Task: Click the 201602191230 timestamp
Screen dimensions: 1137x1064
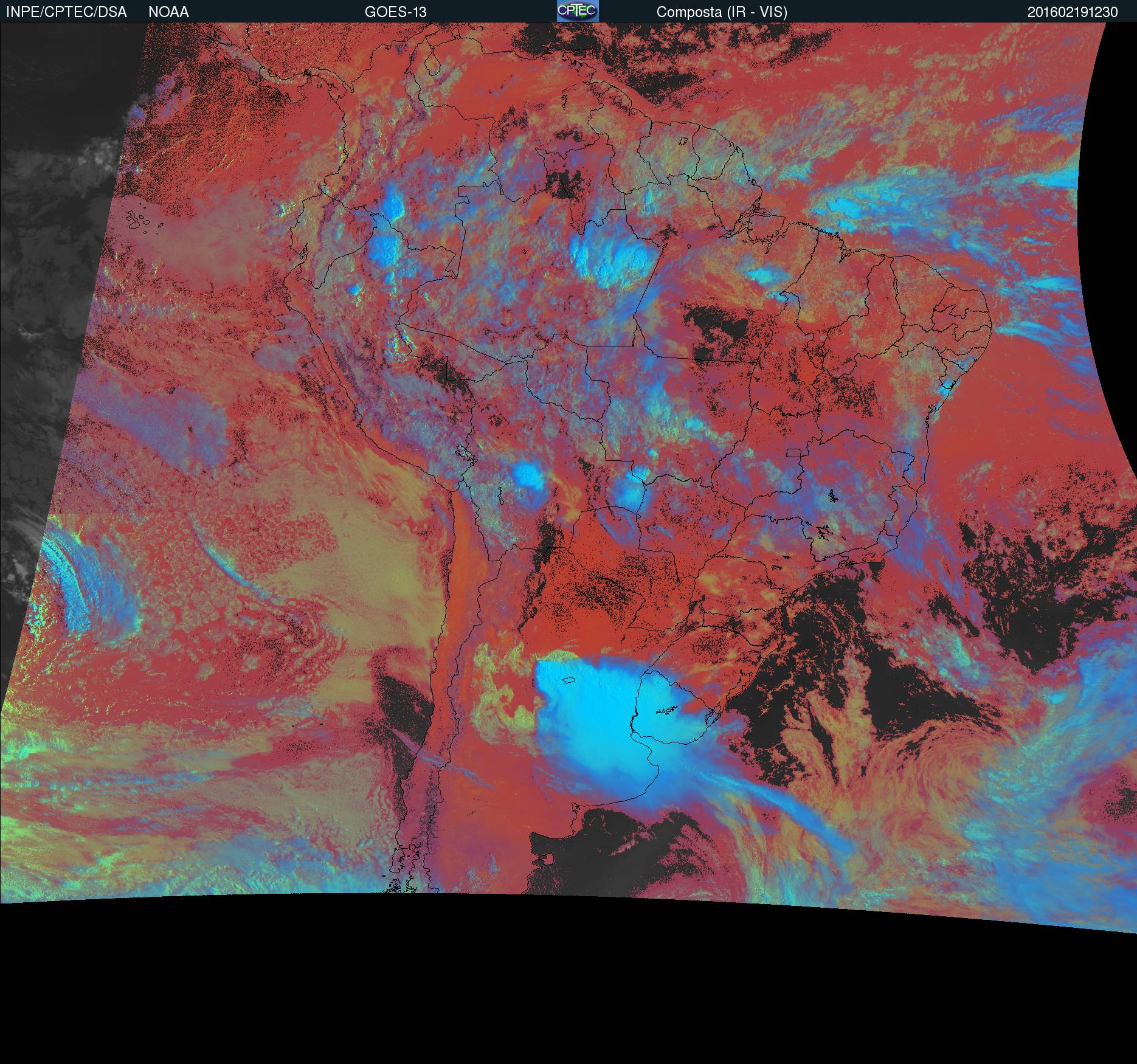Action: coord(1073,12)
